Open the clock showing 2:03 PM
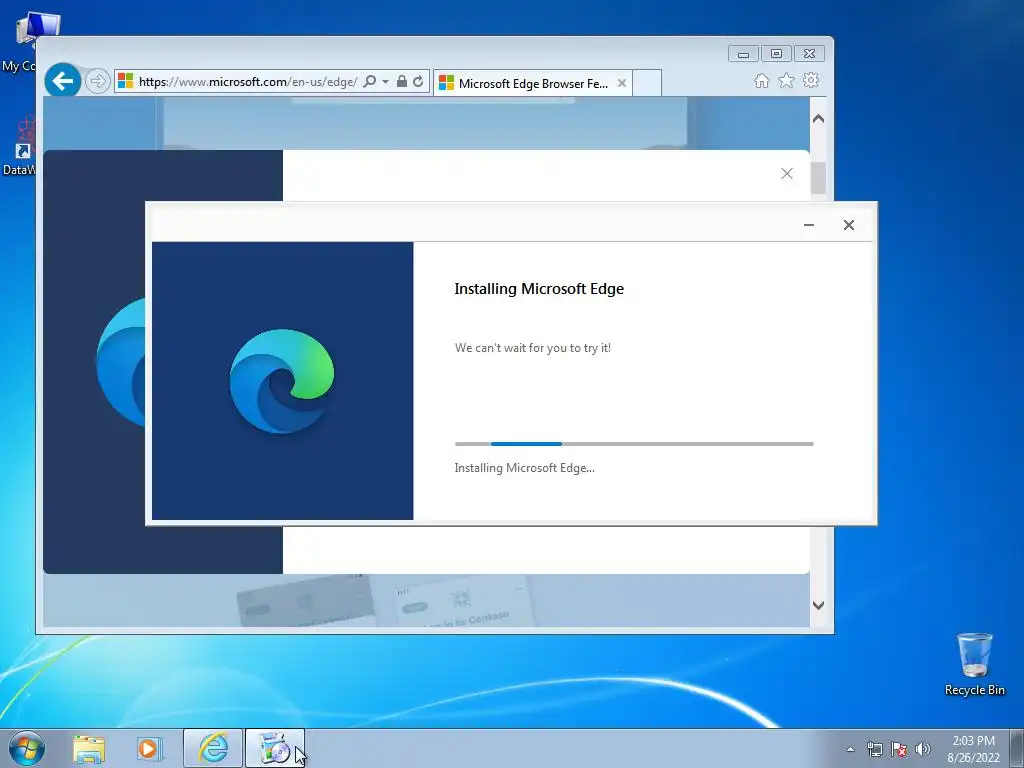The width and height of the screenshot is (1024, 768). pos(973,749)
